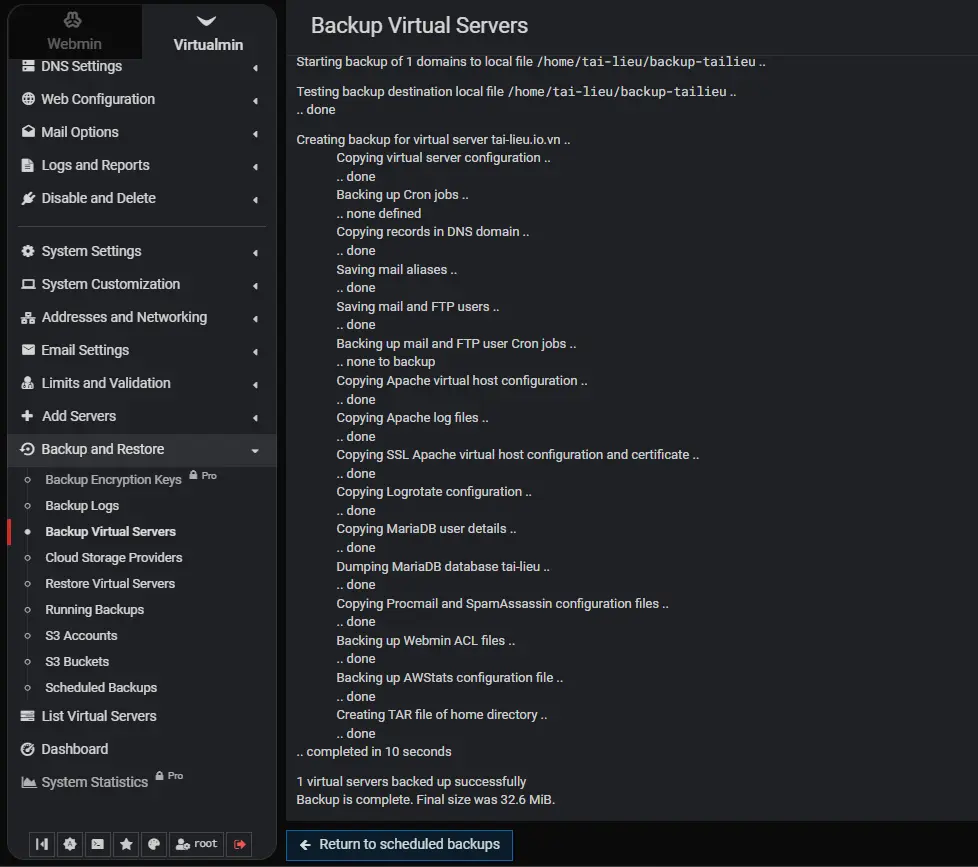Select the DNS Settings server icon
This screenshot has height=867, width=978.
[x=27, y=66]
